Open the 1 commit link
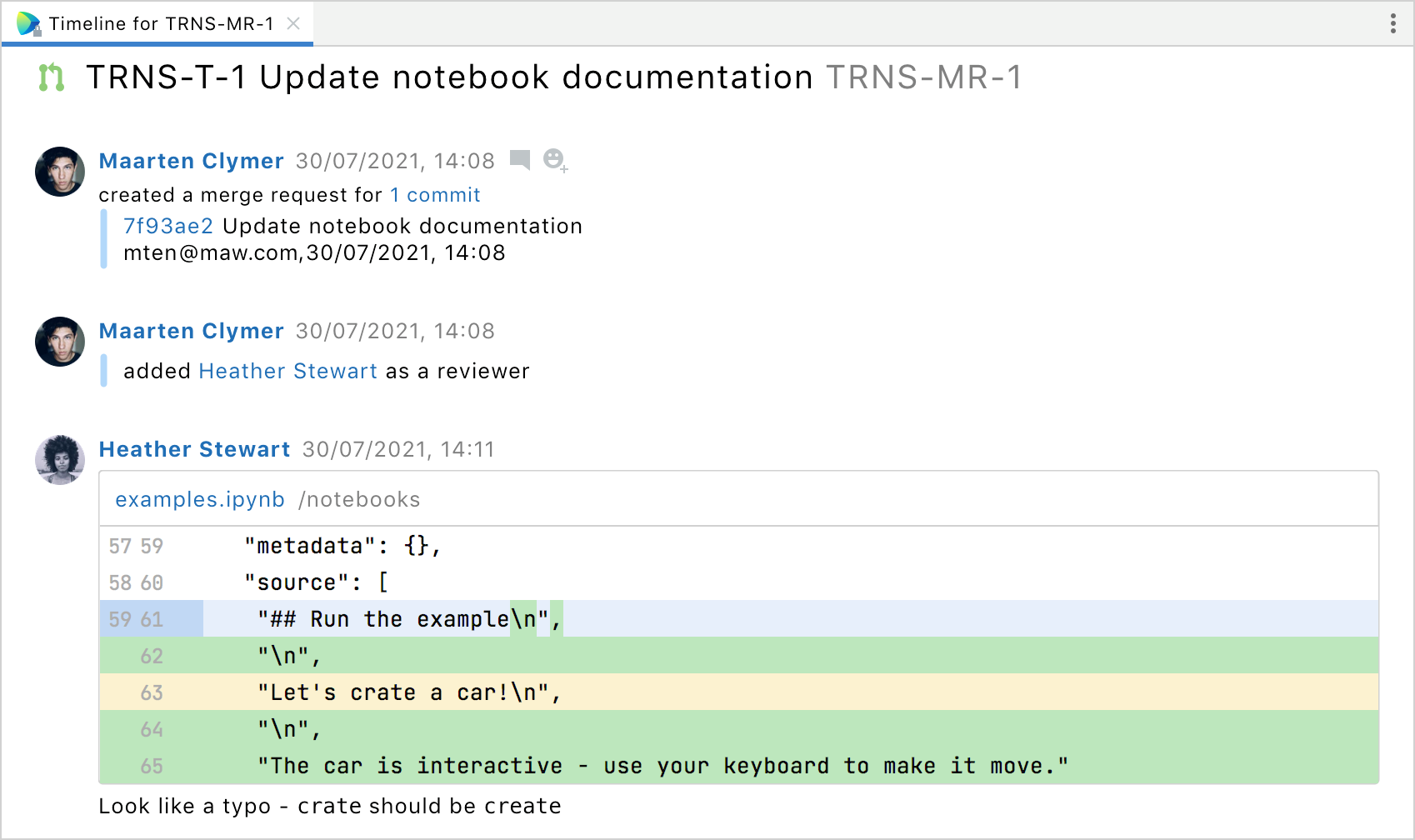Viewport: 1415px width, 840px height. point(435,195)
